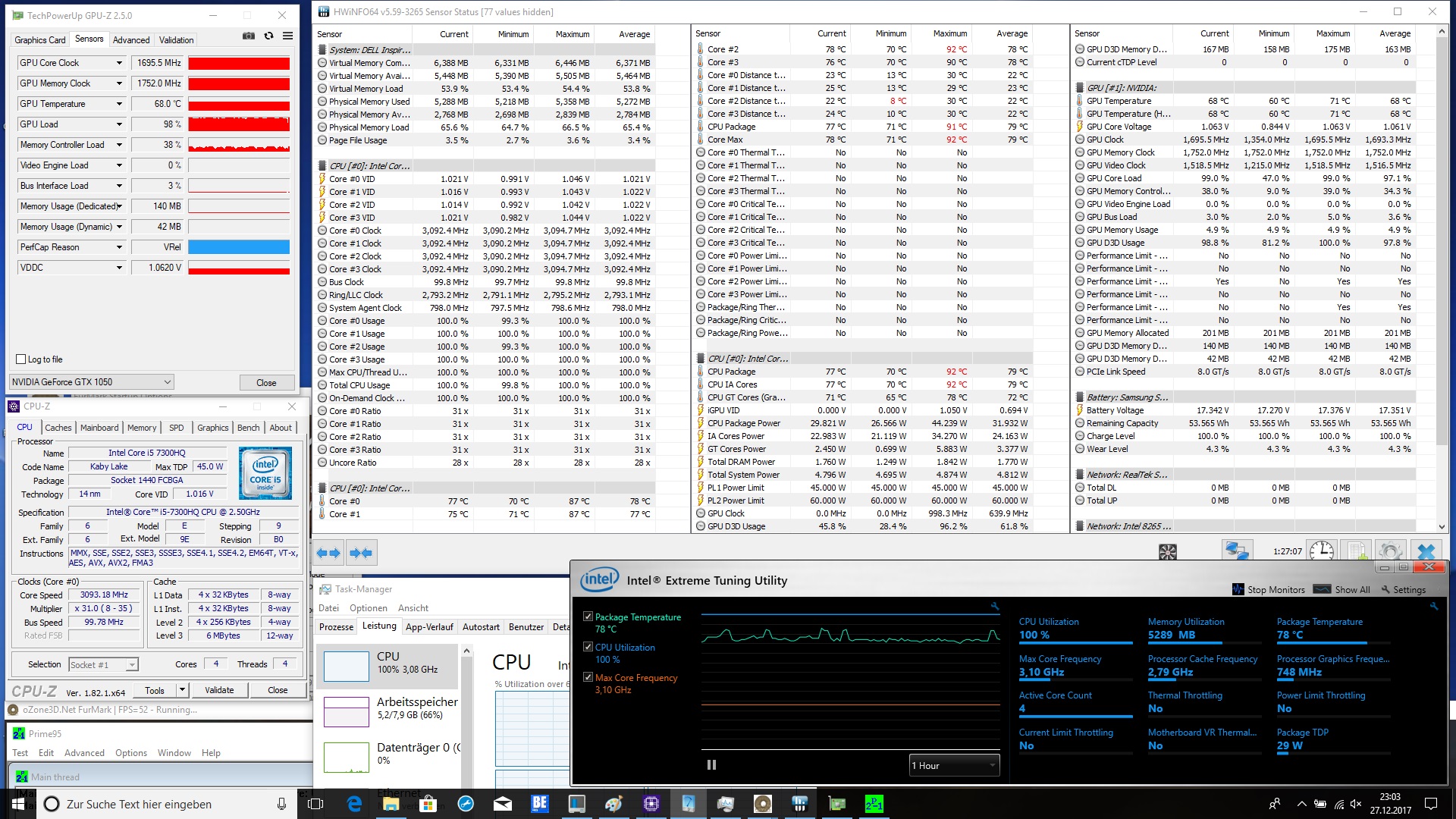Pause the Intel XTU monitor graph

coord(711,764)
